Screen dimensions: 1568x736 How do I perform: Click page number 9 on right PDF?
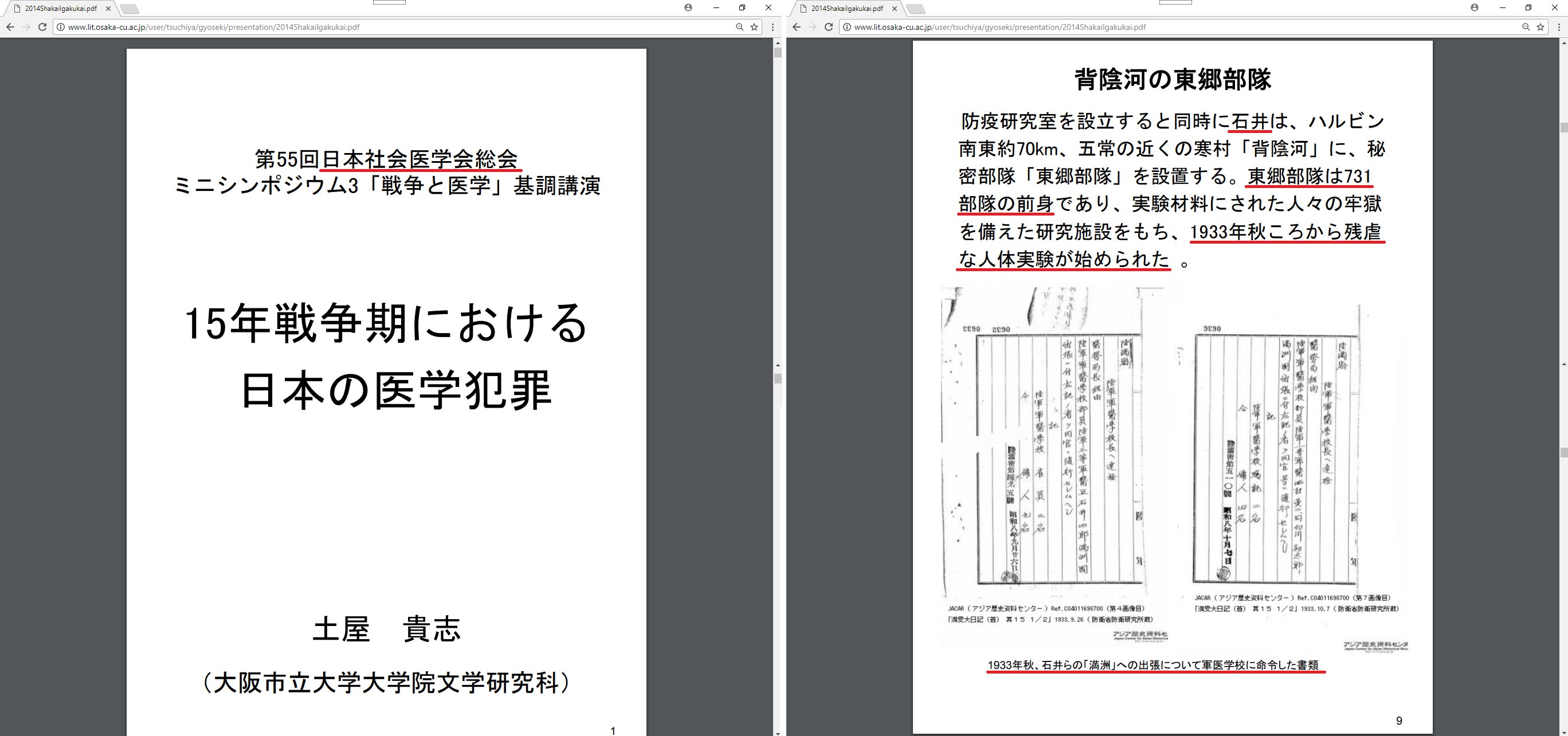(x=1399, y=721)
